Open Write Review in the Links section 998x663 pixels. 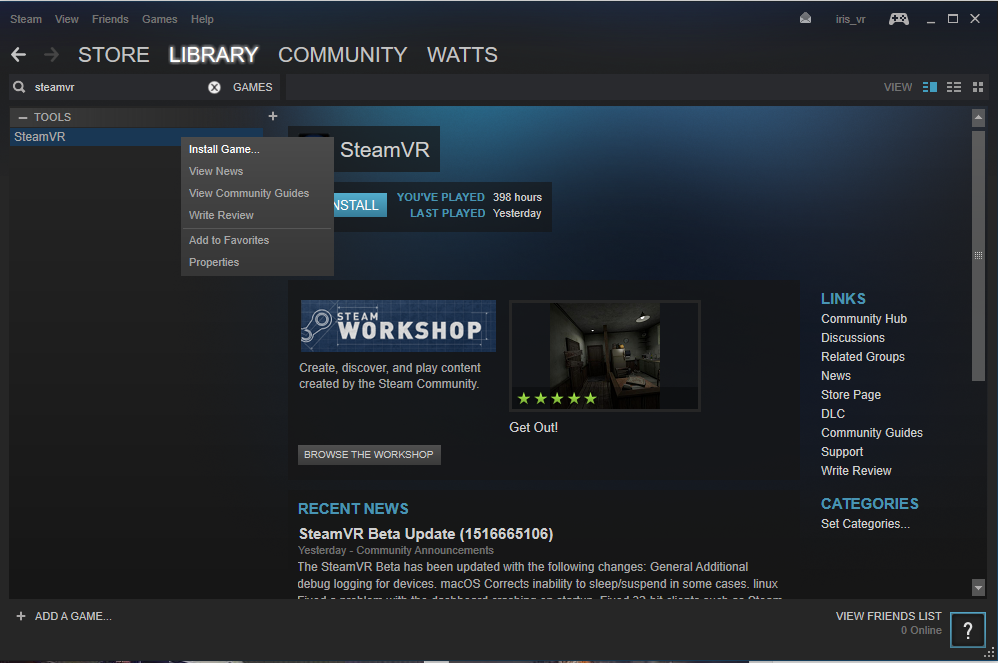pyautogui.click(x=856, y=471)
